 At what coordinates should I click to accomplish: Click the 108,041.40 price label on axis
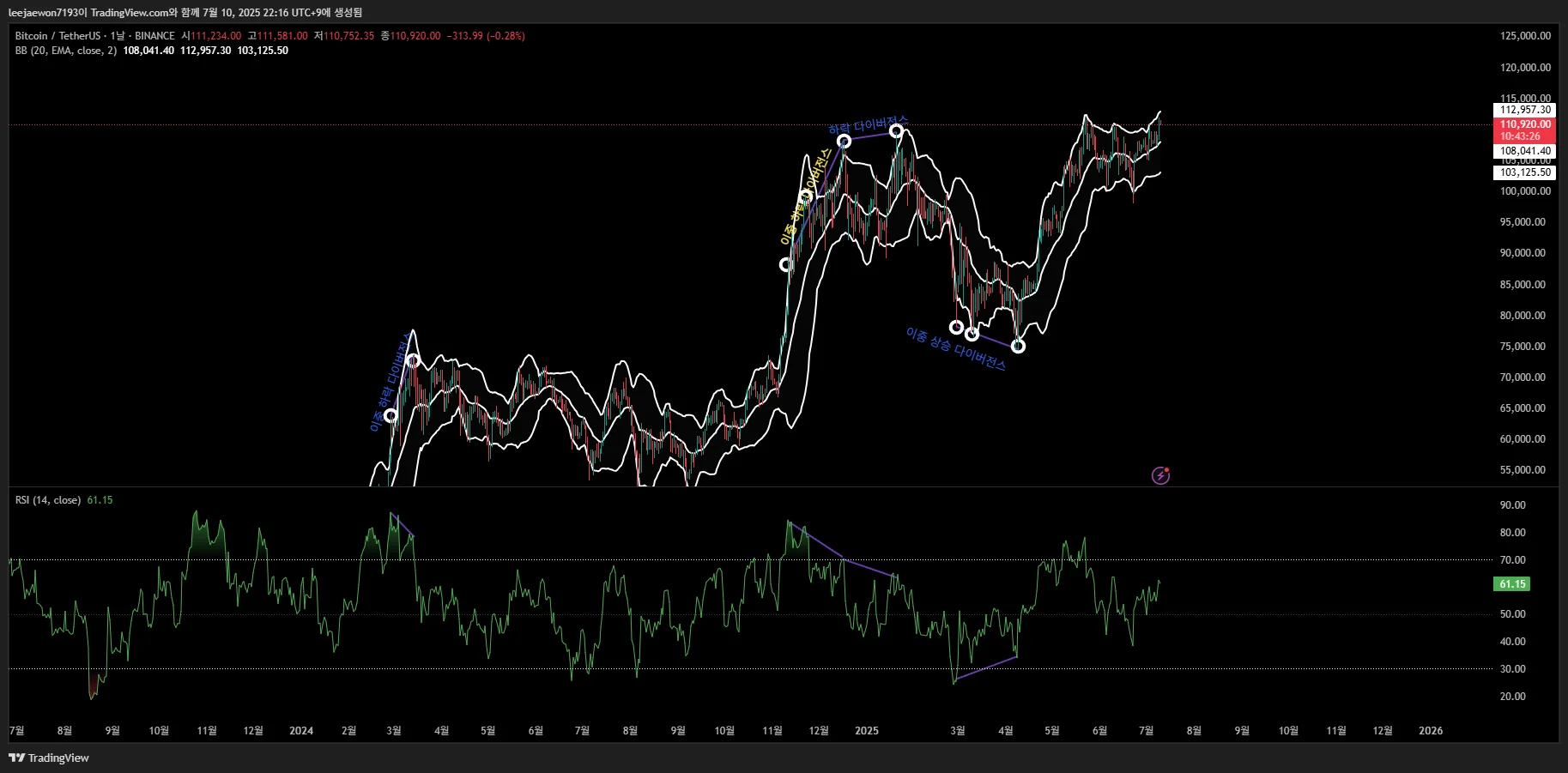(1525, 151)
